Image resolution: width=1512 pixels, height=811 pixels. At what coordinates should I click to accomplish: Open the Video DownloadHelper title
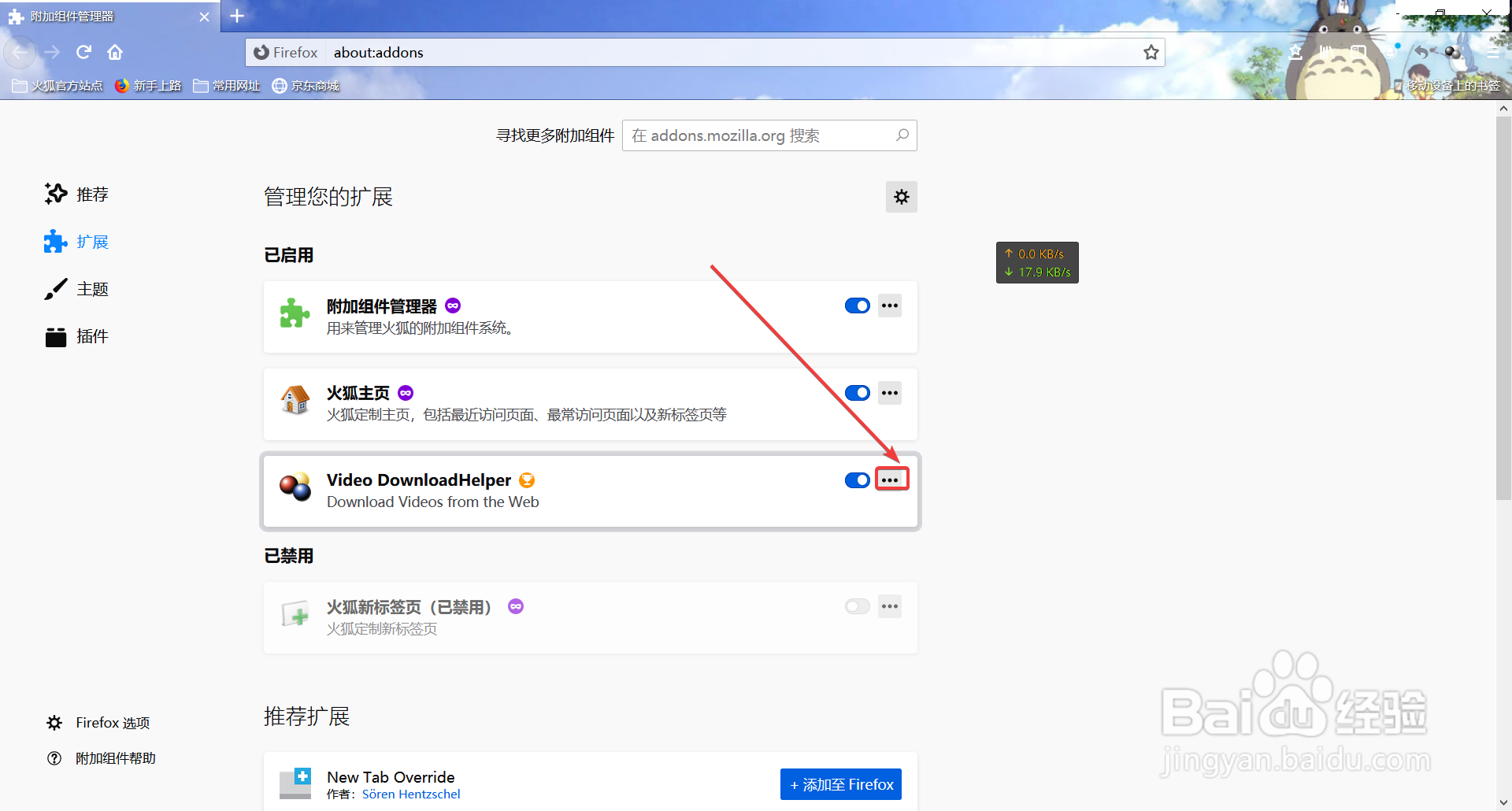[x=419, y=480]
